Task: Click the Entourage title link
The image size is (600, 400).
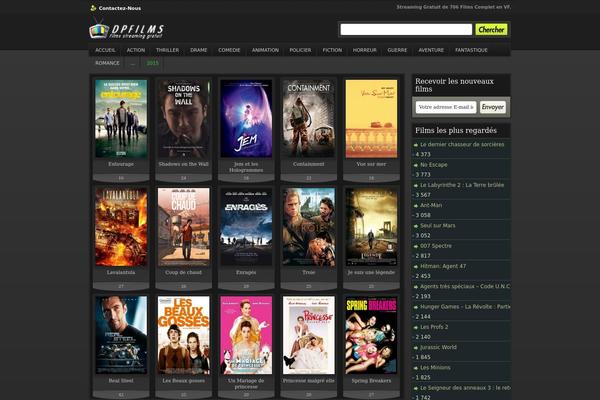Action: (x=121, y=164)
